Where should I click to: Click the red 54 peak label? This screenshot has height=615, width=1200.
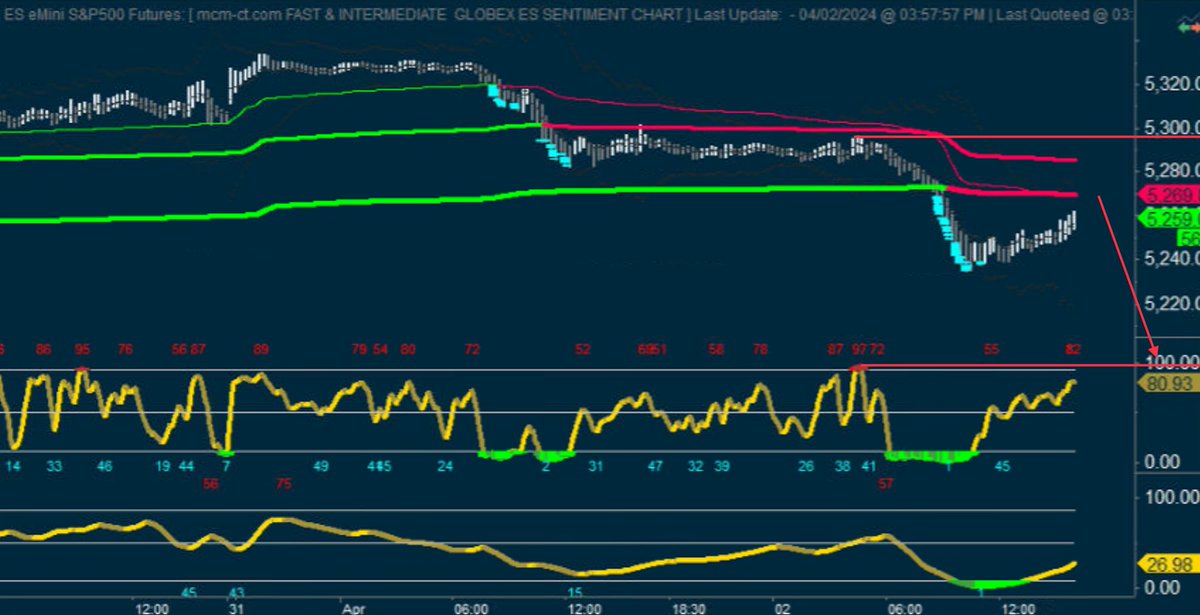tap(381, 350)
